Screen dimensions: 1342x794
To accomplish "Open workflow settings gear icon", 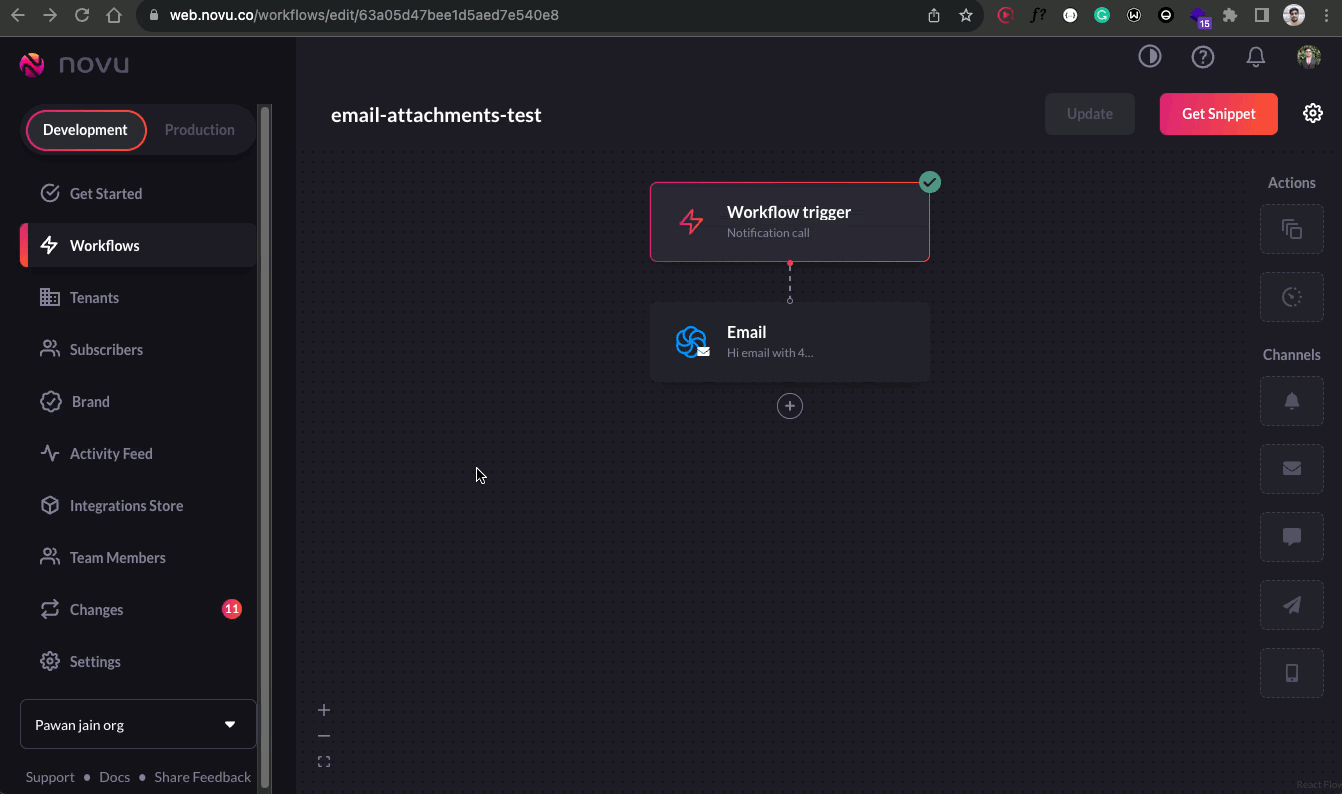I will [x=1313, y=113].
